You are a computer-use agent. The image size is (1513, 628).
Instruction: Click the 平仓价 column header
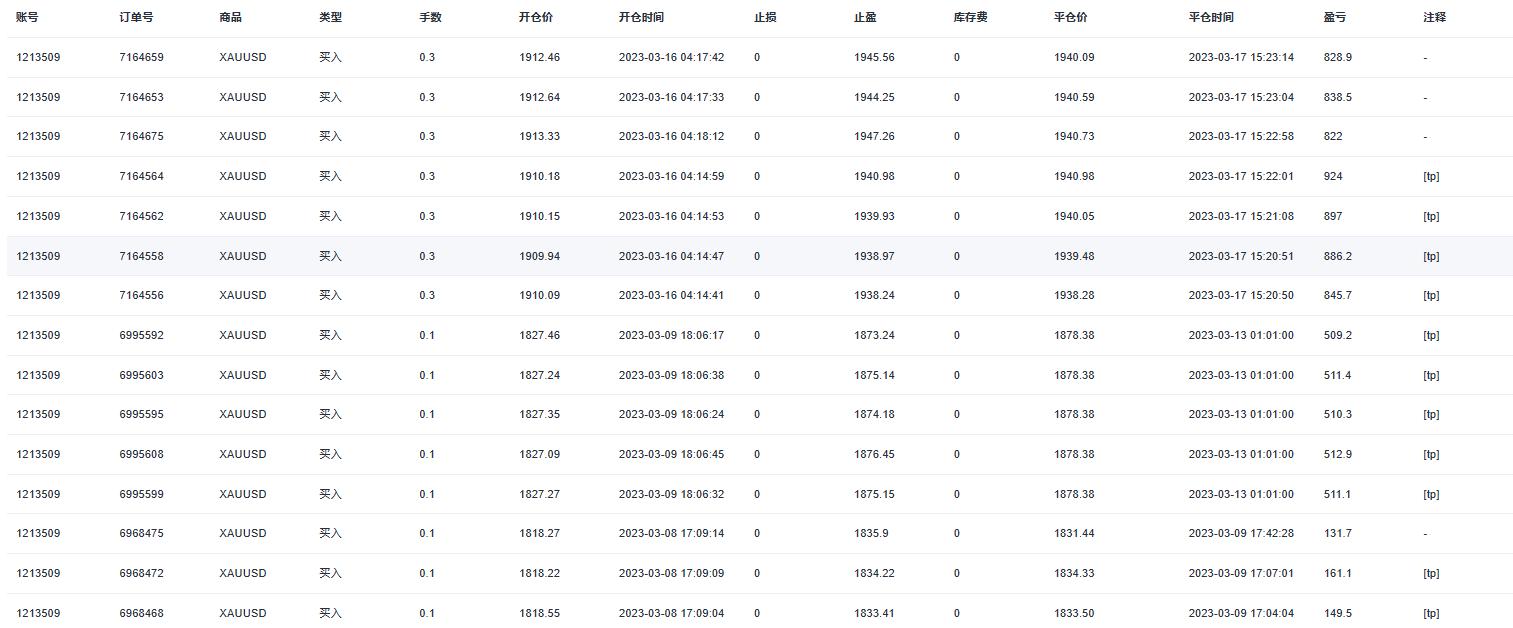1071,17
